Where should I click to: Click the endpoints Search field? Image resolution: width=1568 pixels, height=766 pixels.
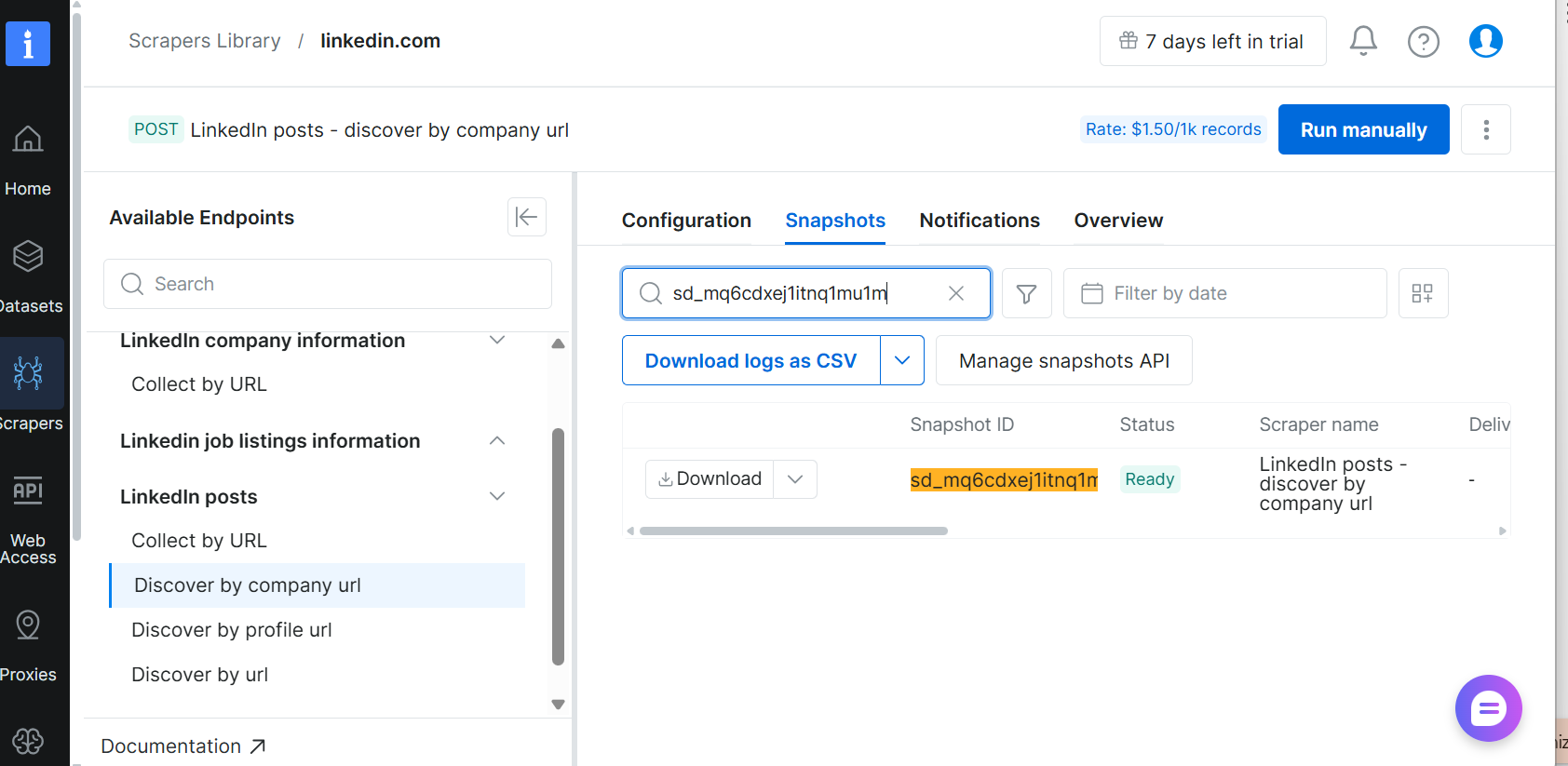[328, 284]
